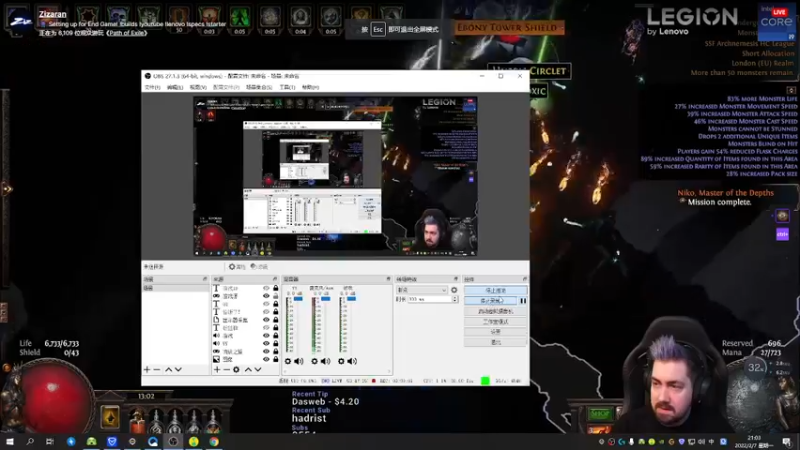Mute the Mic/Aux mixer channel speaker
This screenshot has width=800, height=450.
point(326,361)
